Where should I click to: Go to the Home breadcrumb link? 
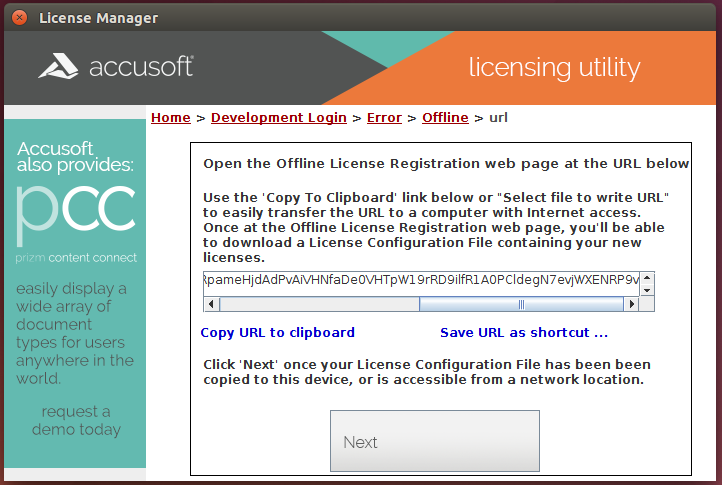[170, 117]
